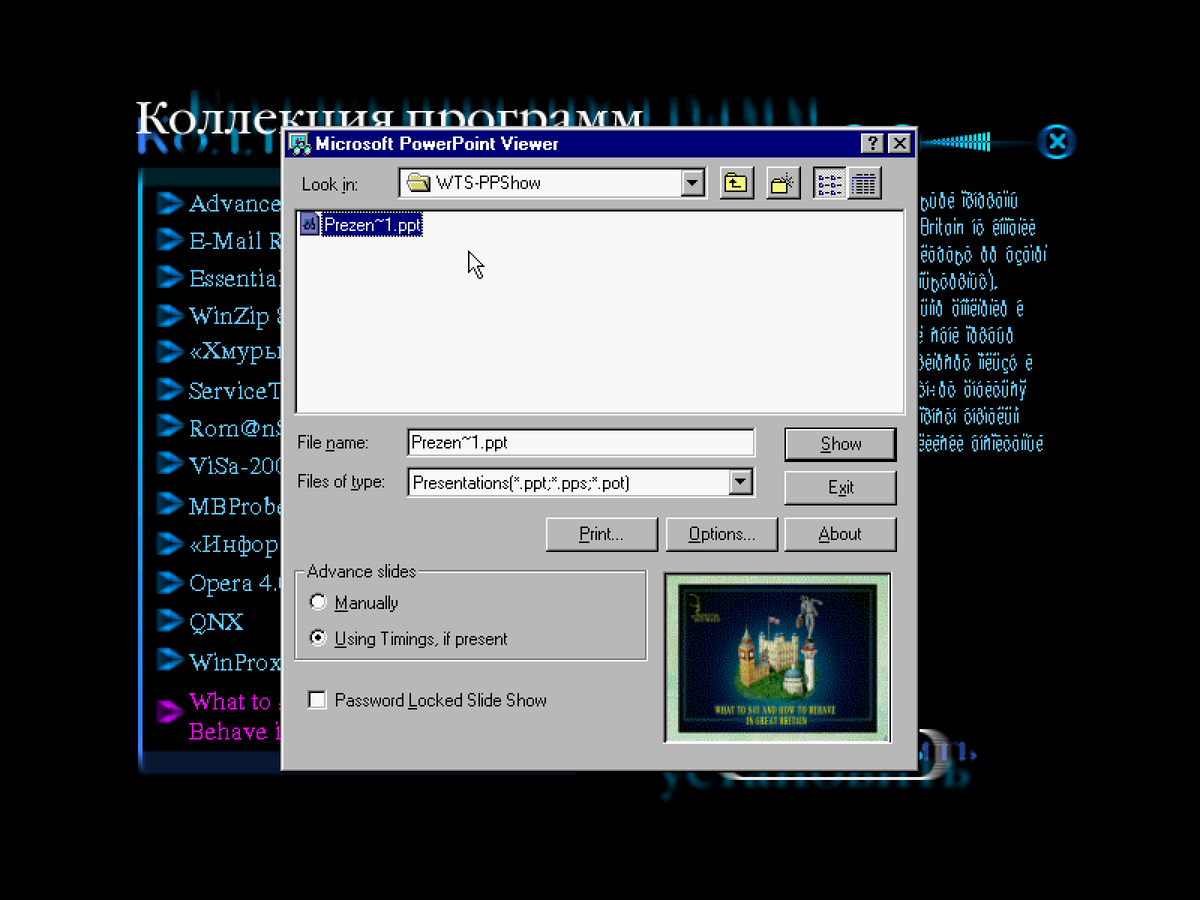Image resolution: width=1200 pixels, height=900 pixels.
Task: Click the arrow icon beside ViSa-200 entry
Action: click(169, 465)
